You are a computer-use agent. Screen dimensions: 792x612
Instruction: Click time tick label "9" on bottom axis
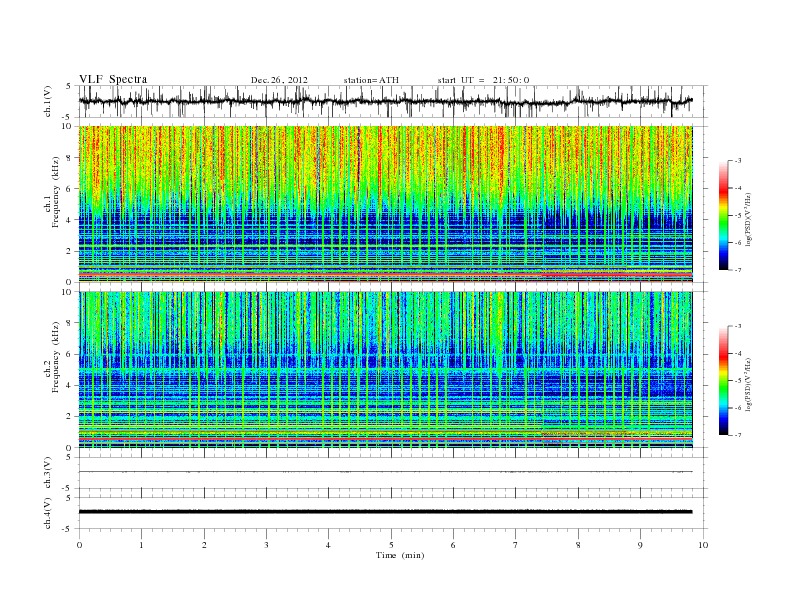click(640, 545)
